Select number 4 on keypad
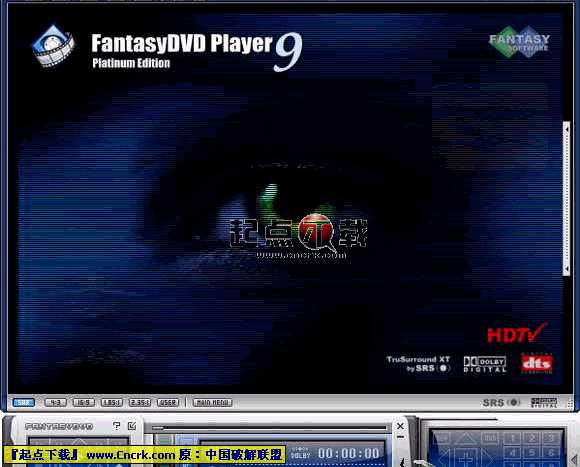The height and width of the screenshot is (467, 580). [x=512, y=453]
